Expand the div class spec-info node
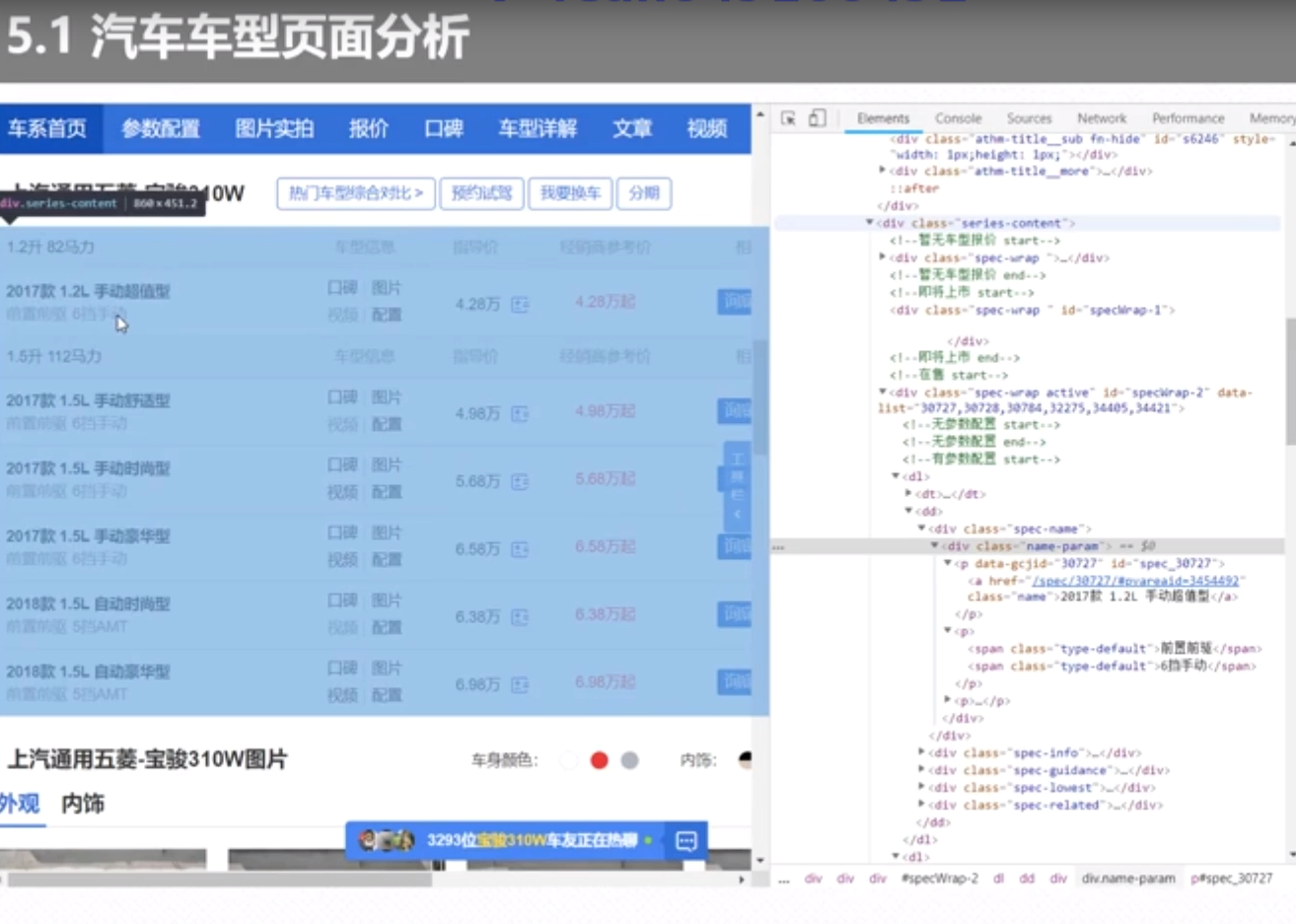This screenshot has height=924, width=1296. pos(921,752)
